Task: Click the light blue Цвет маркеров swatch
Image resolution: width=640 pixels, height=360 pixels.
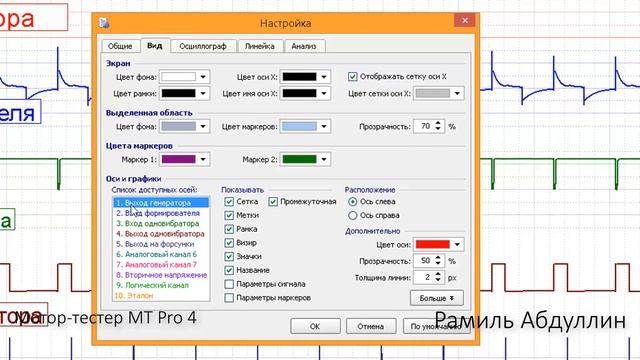Action: click(300, 127)
